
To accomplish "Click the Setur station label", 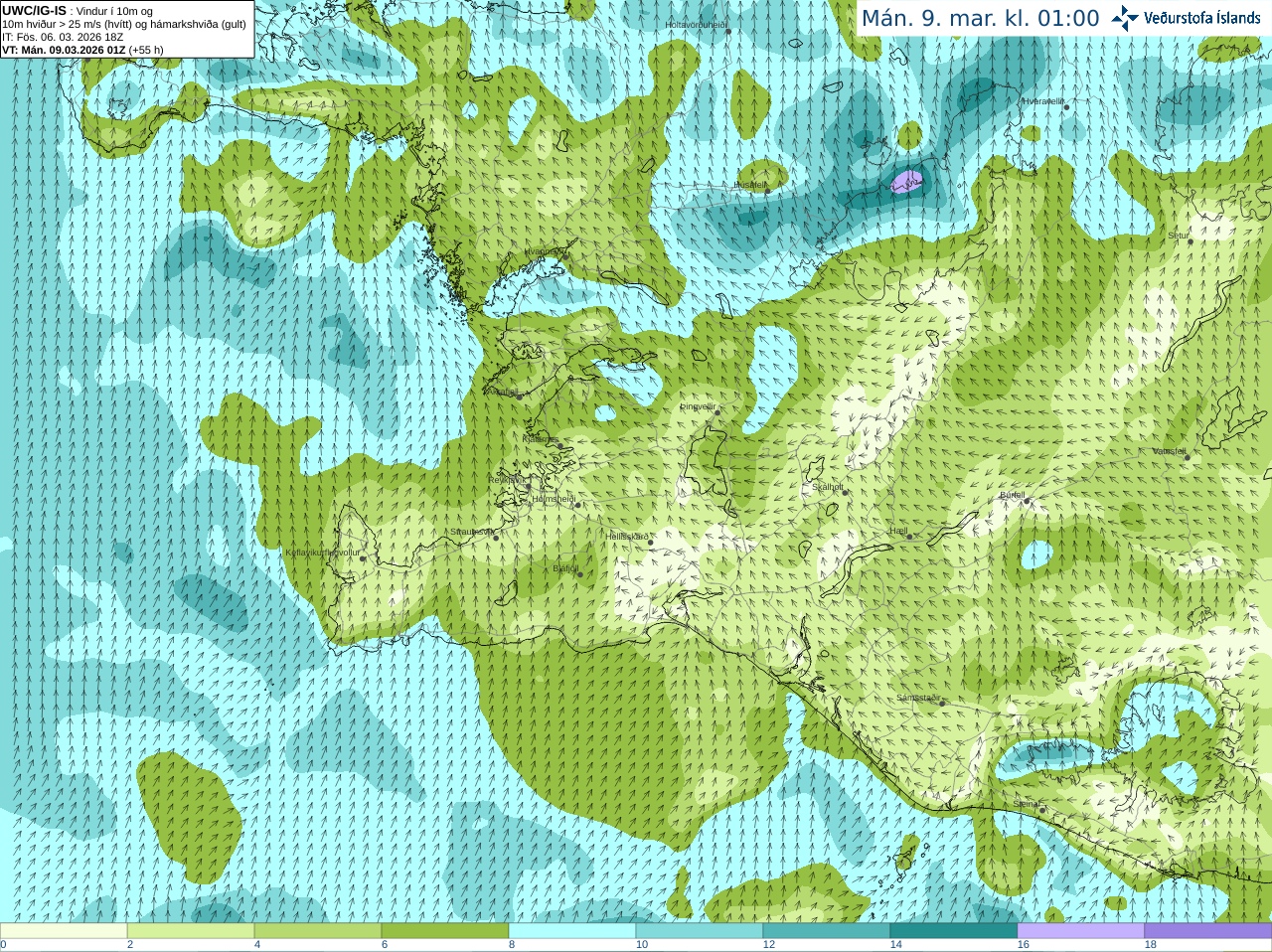I will (x=1179, y=236).
